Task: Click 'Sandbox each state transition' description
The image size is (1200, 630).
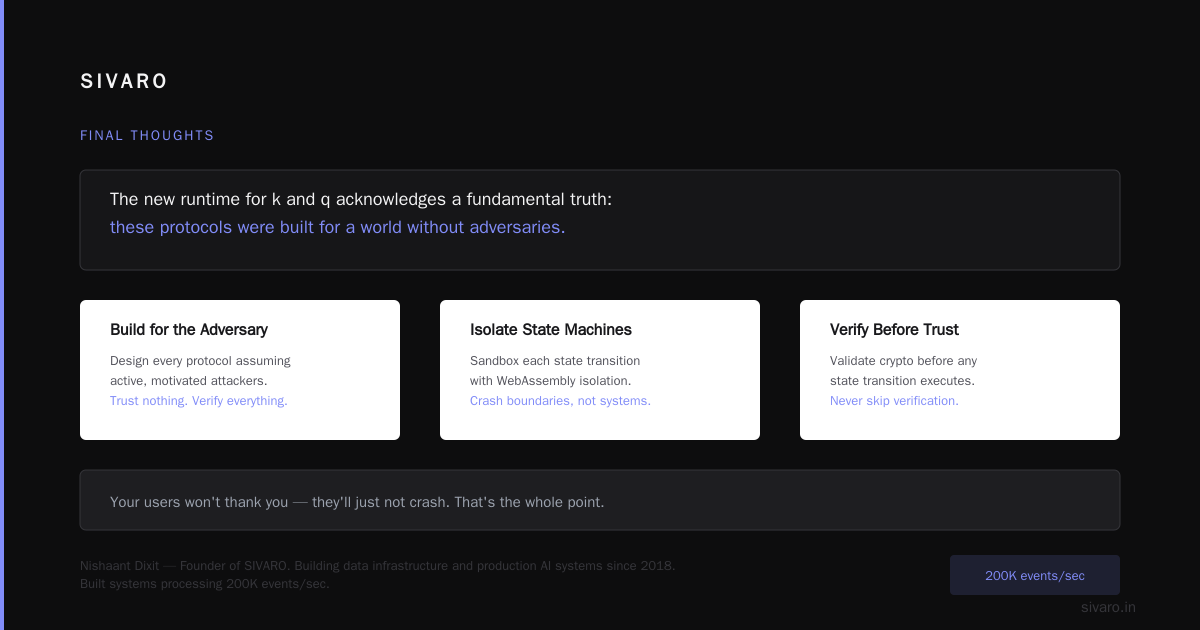Action: (555, 360)
